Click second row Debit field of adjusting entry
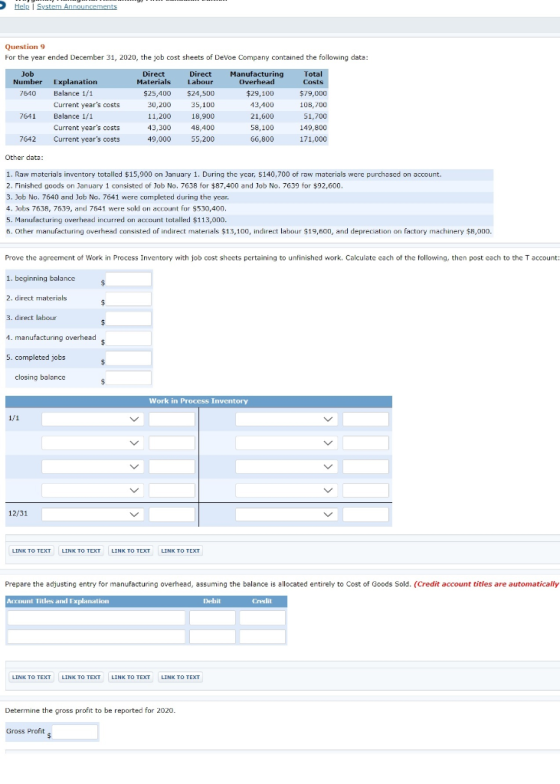The width and height of the screenshot is (560, 784). pyautogui.click(x=212, y=636)
